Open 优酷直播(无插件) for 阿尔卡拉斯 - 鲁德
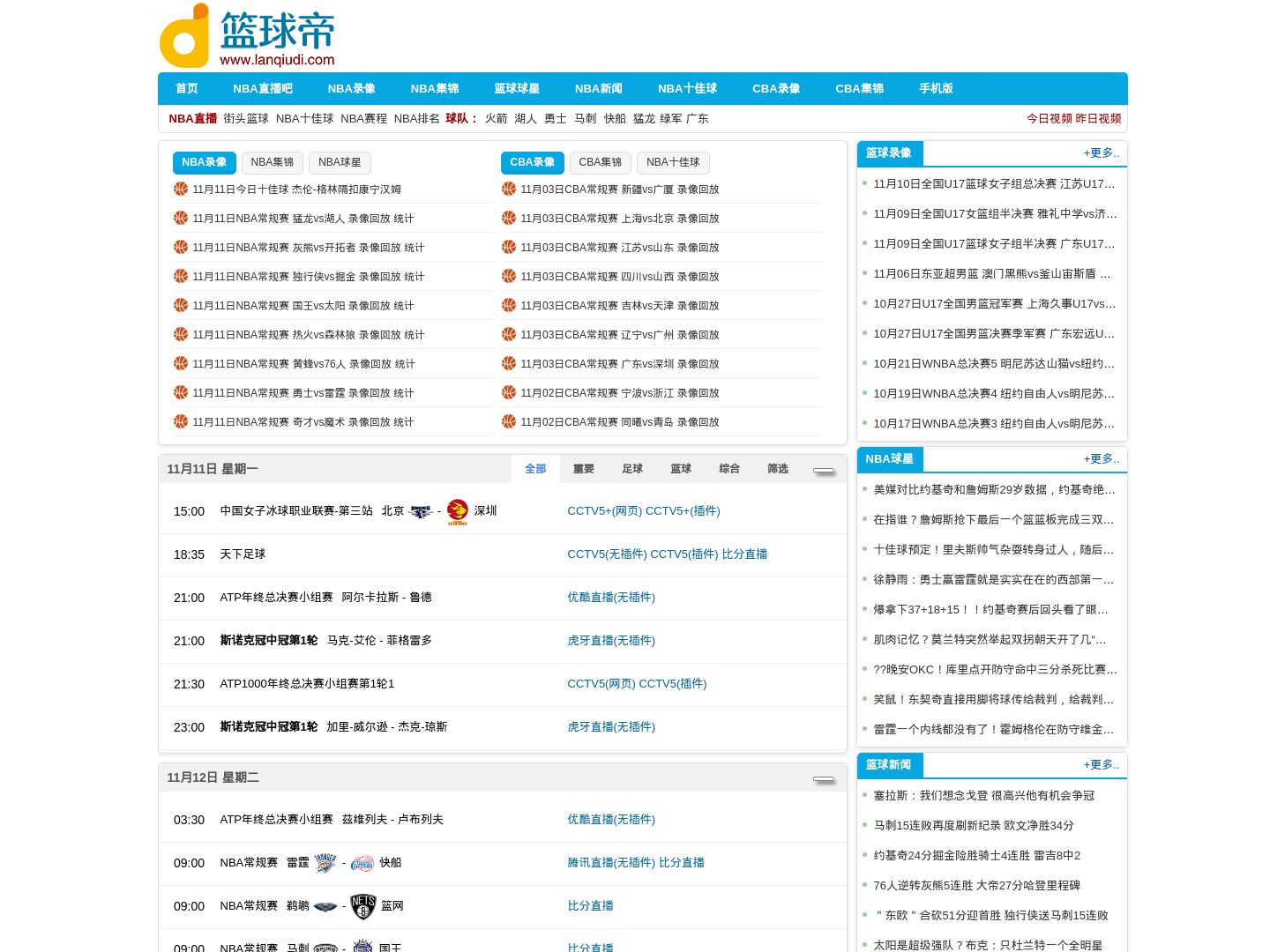 (x=611, y=598)
